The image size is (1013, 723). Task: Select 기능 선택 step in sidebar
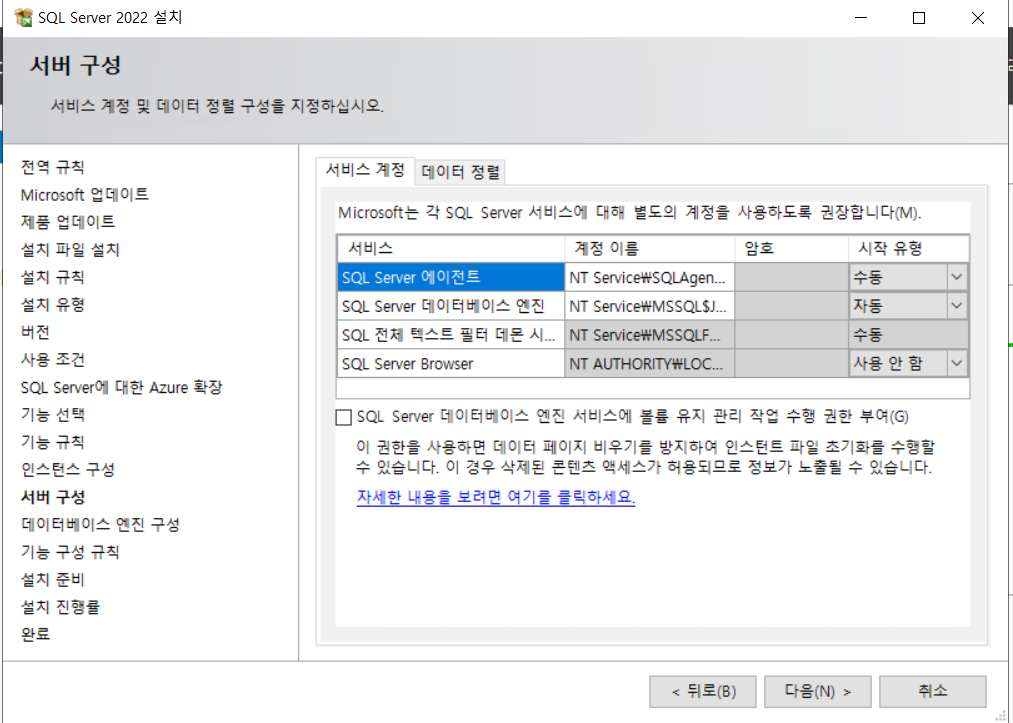(x=52, y=414)
